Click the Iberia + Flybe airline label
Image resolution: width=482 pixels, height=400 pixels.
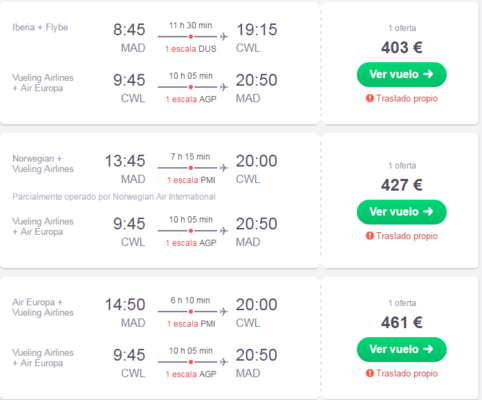pyautogui.click(x=40, y=27)
